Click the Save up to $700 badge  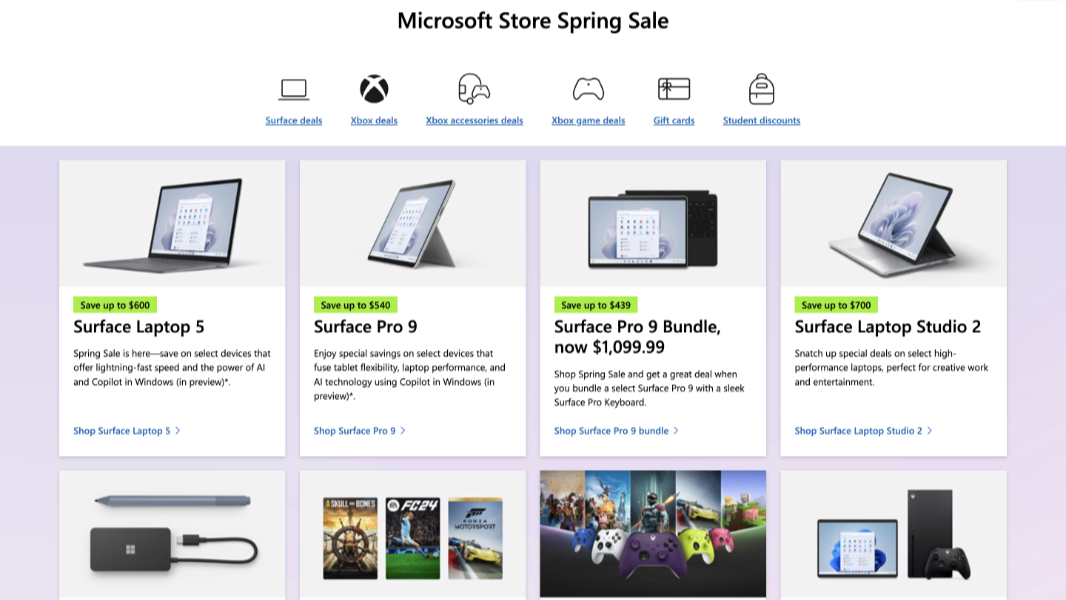point(839,303)
